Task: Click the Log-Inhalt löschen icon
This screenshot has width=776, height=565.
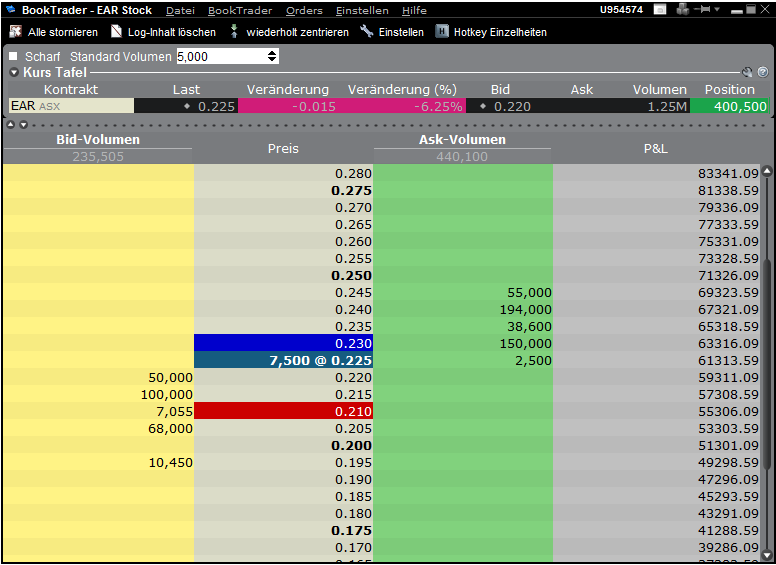Action: pyautogui.click(x=116, y=32)
